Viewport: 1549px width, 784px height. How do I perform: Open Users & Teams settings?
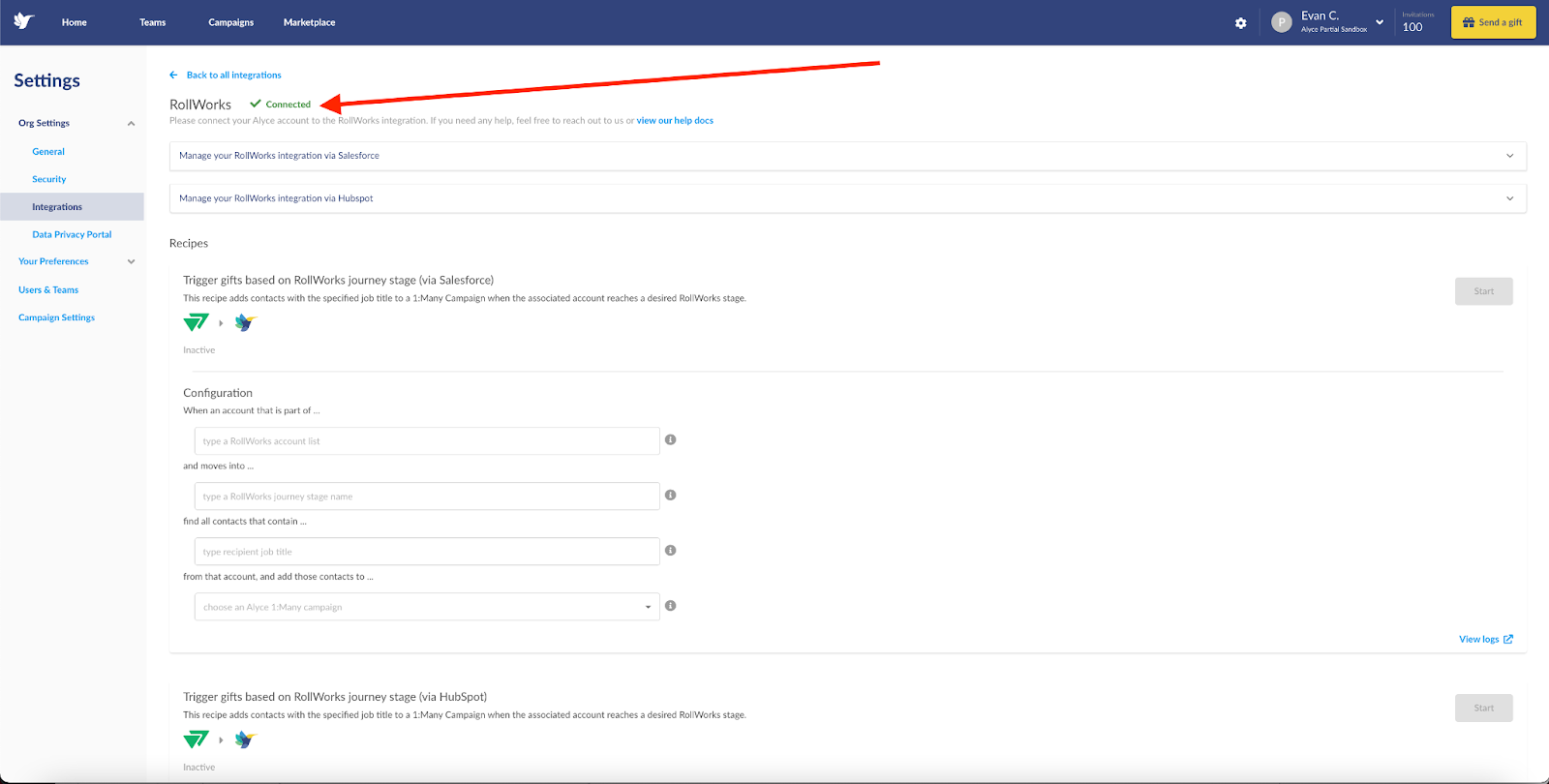point(48,290)
